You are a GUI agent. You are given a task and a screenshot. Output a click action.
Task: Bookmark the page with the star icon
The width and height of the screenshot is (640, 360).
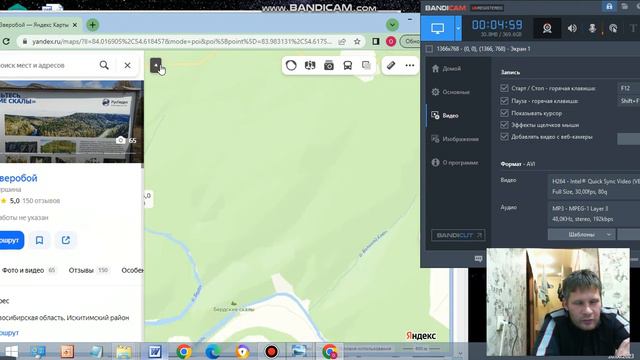tap(357, 41)
